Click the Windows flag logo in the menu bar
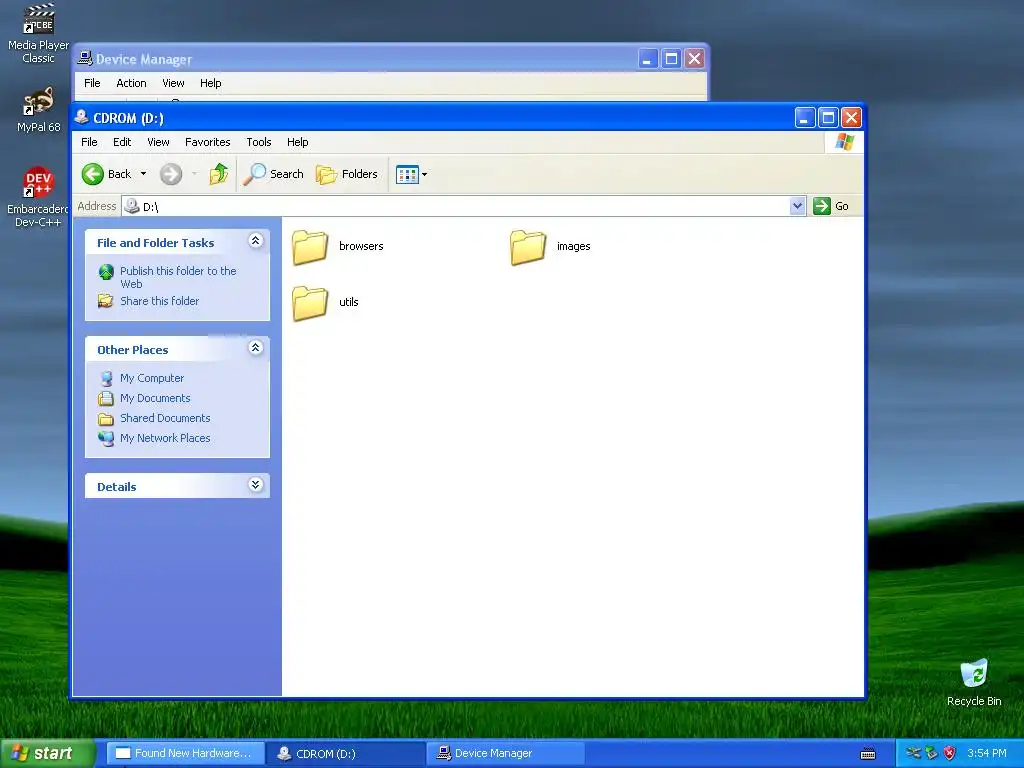This screenshot has height=768, width=1024. 844,142
